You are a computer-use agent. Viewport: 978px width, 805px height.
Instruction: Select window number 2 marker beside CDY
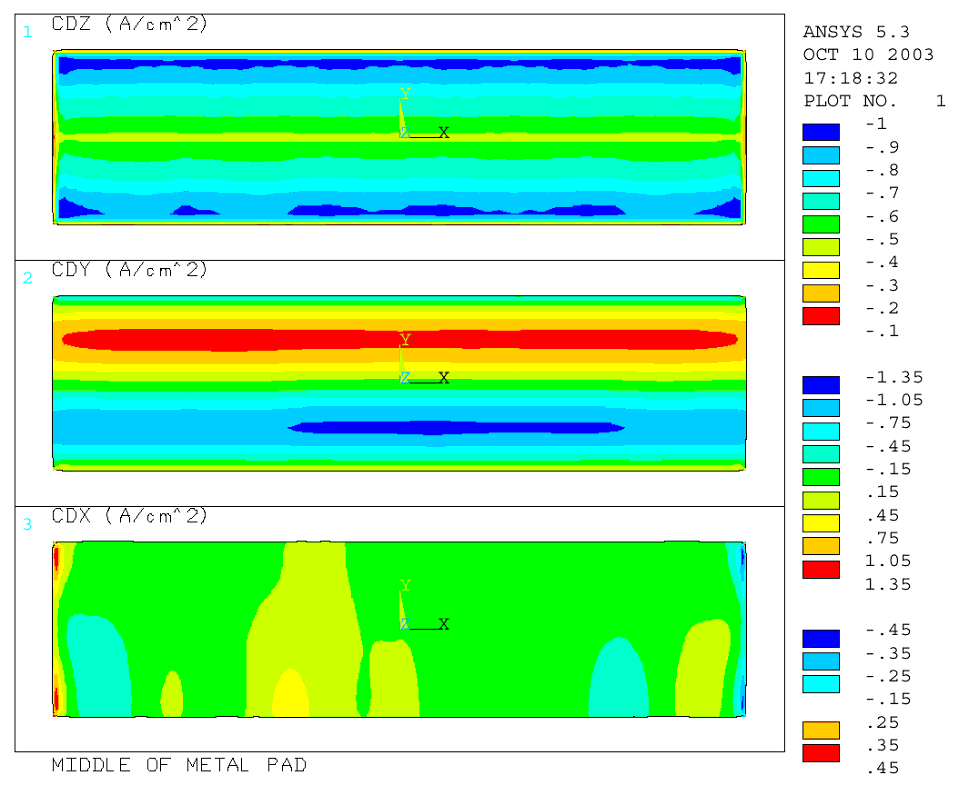(28, 278)
